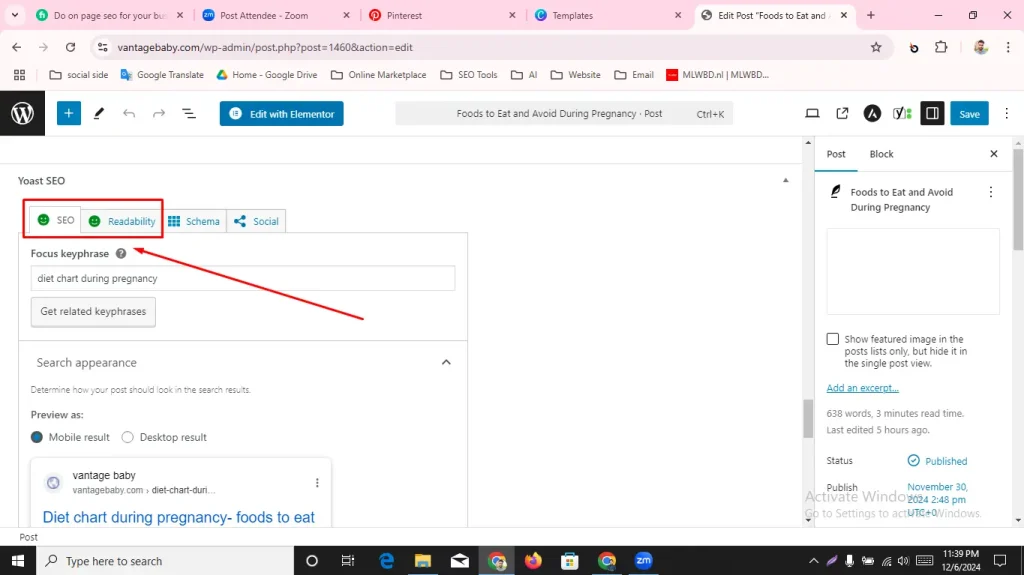This screenshot has width=1024, height=575.
Task: Click the blue block inserter plus icon
Action: coord(68,114)
